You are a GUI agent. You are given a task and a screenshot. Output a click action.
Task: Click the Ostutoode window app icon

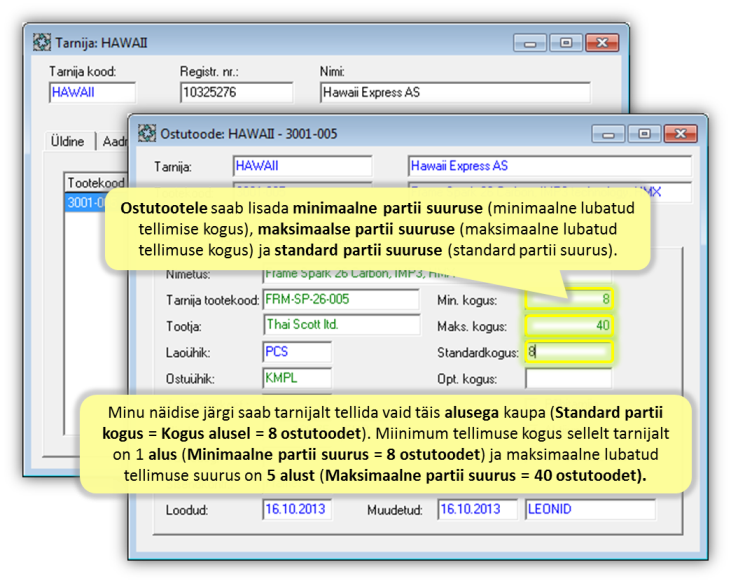coord(147,134)
